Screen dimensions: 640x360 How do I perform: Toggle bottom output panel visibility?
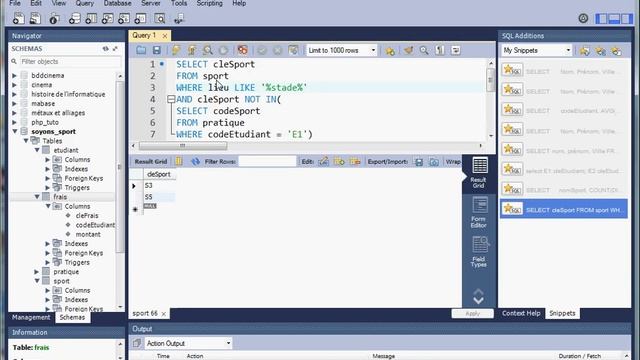click(614, 18)
